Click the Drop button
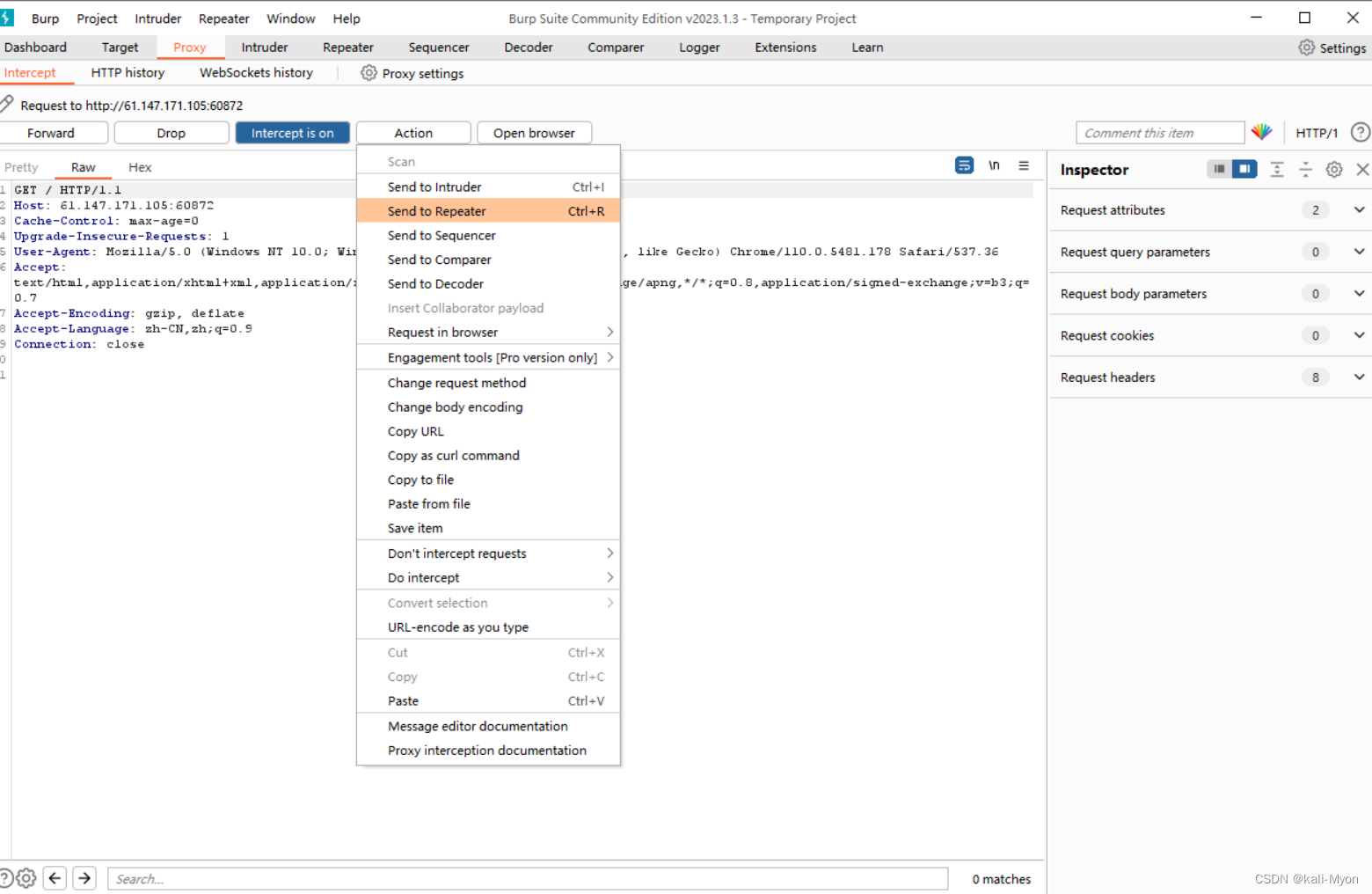This screenshot has height=894, width=1372. (x=171, y=133)
